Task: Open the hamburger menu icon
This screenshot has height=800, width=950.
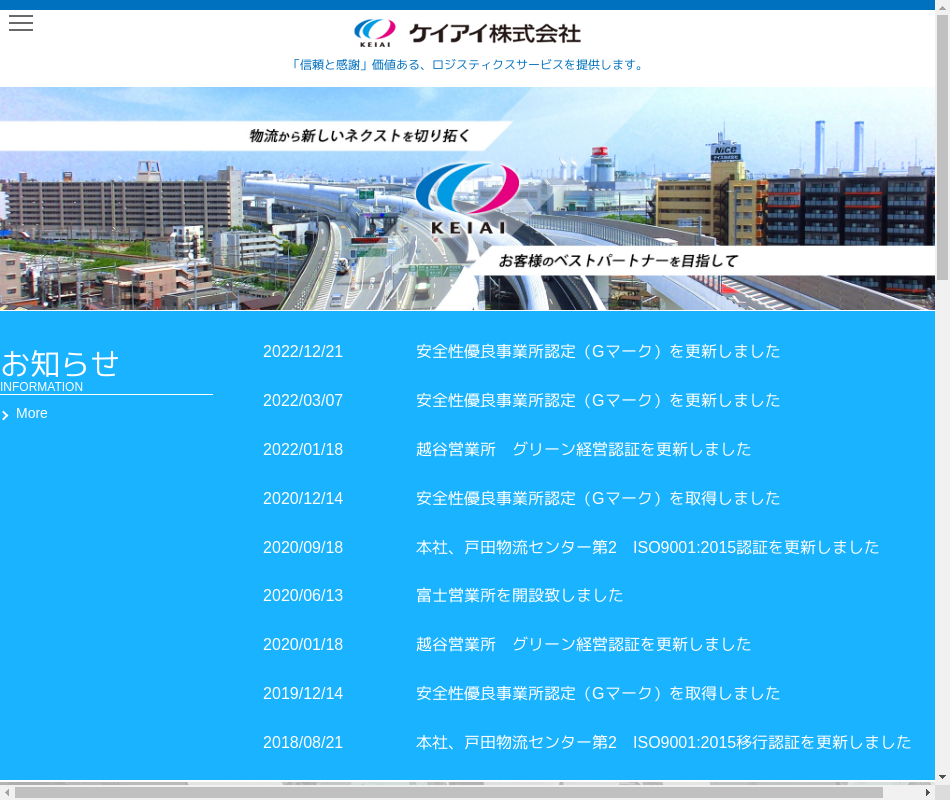Action: [21, 23]
